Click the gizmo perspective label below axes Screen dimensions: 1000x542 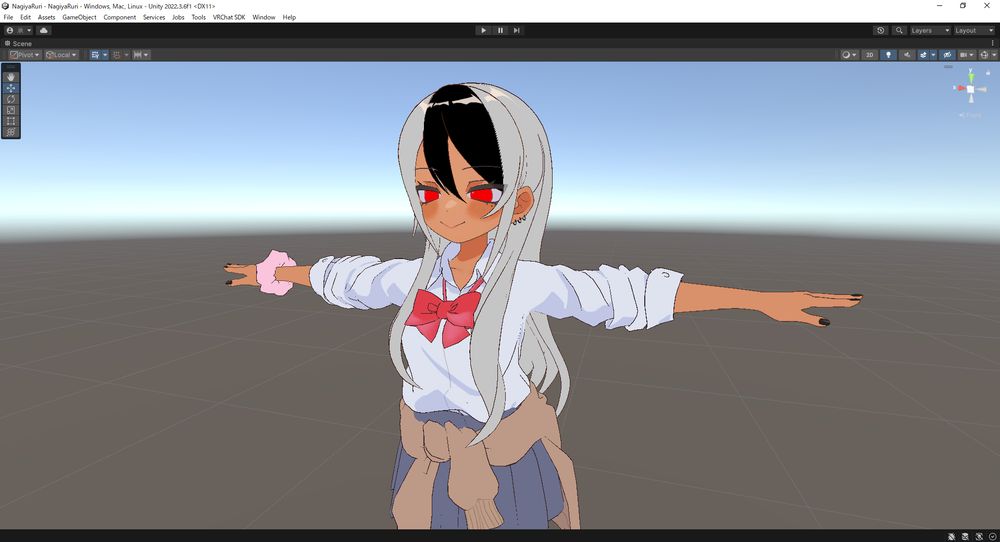tap(971, 115)
